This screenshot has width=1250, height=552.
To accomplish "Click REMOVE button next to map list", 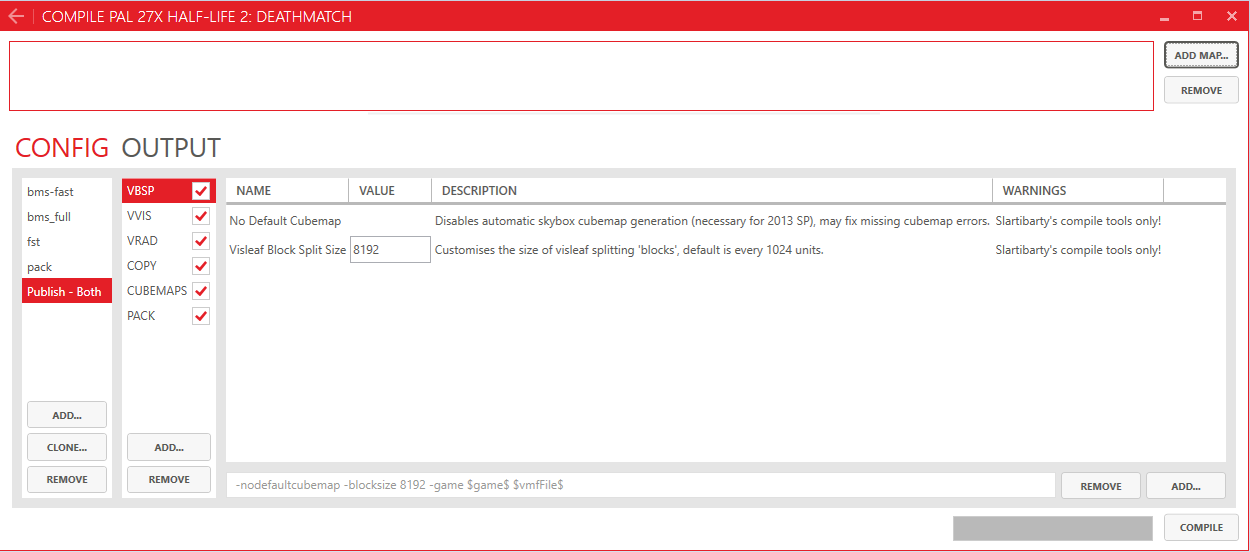I will pos(1201,90).
